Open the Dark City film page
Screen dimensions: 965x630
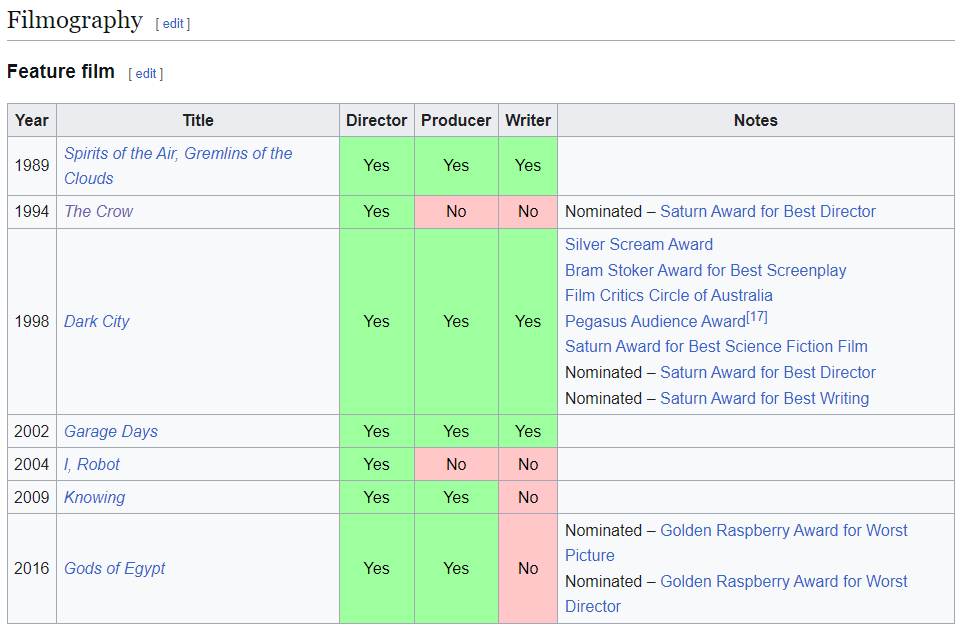point(97,321)
